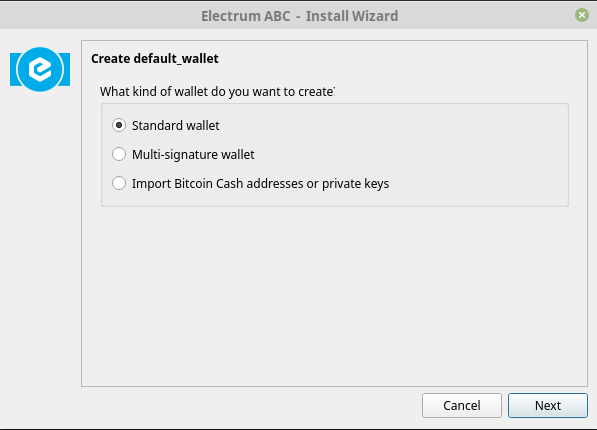Choose the Multi-signature wallet radio button
The height and width of the screenshot is (430, 597).
click(x=119, y=154)
